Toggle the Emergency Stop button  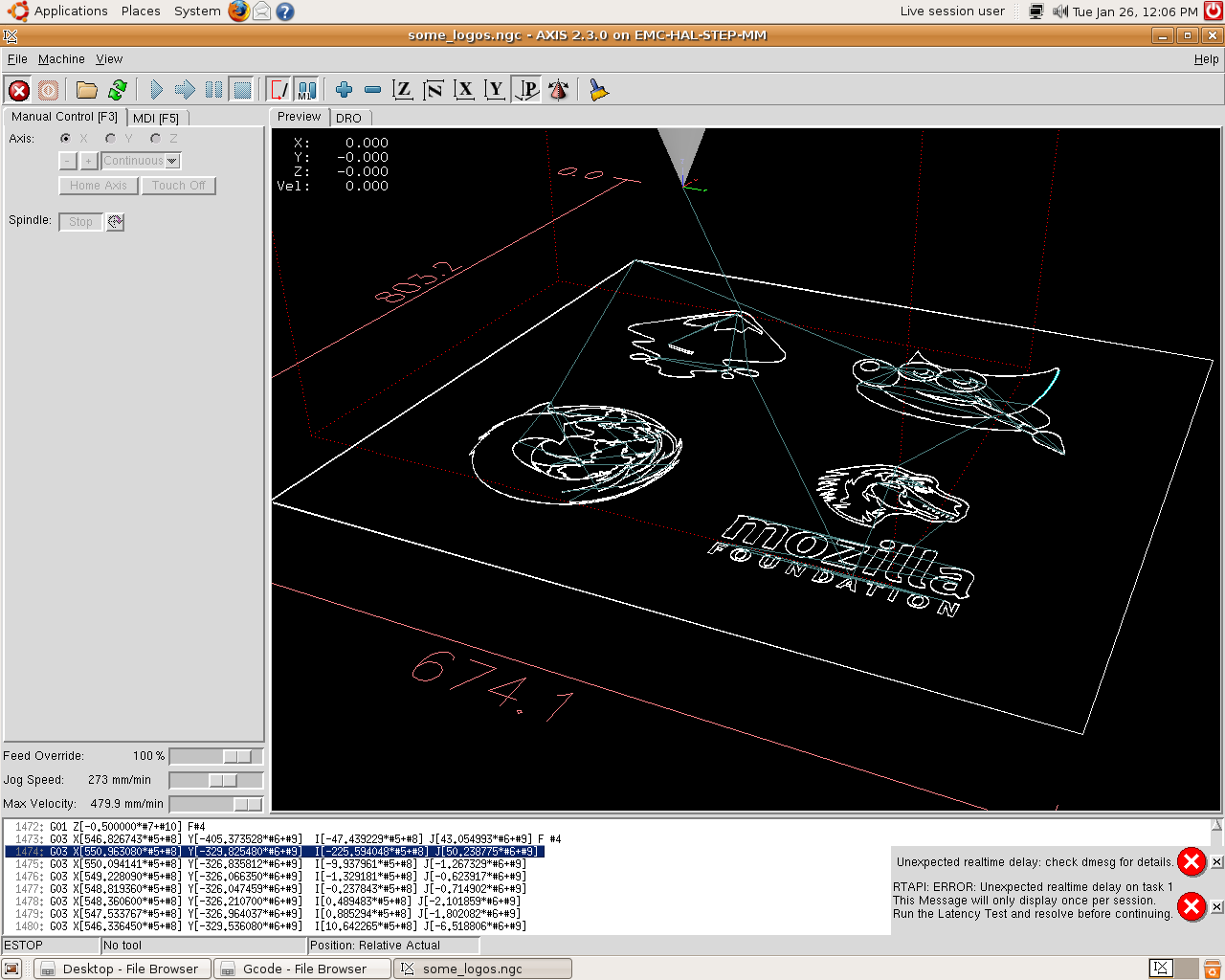[18, 90]
